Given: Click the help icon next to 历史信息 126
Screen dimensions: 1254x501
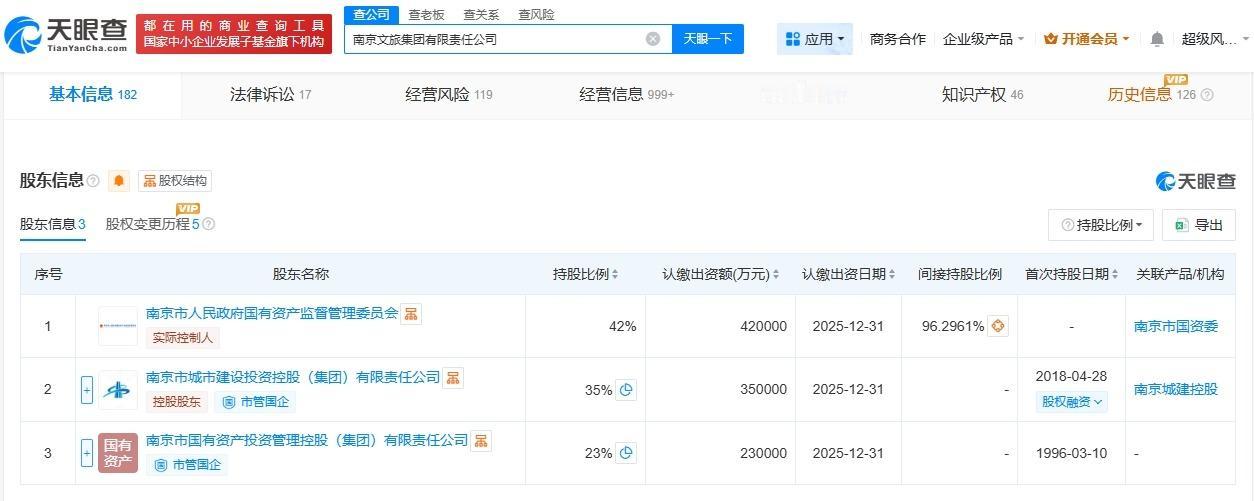Looking at the screenshot, I should 1207,95.
